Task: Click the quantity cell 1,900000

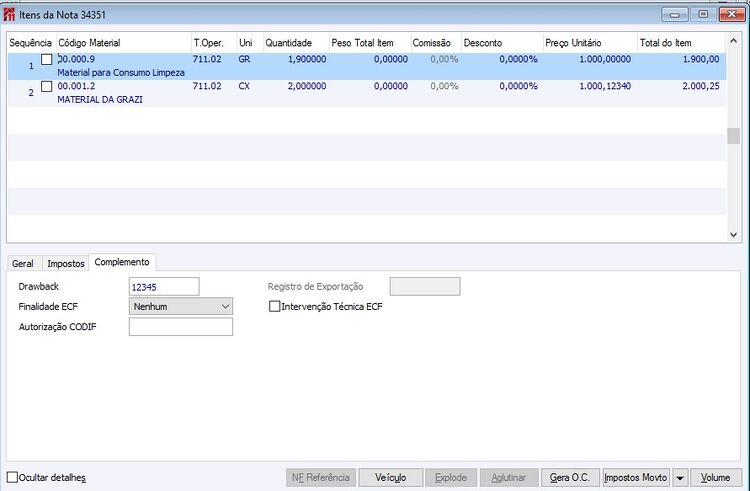Action: (307, 59)
